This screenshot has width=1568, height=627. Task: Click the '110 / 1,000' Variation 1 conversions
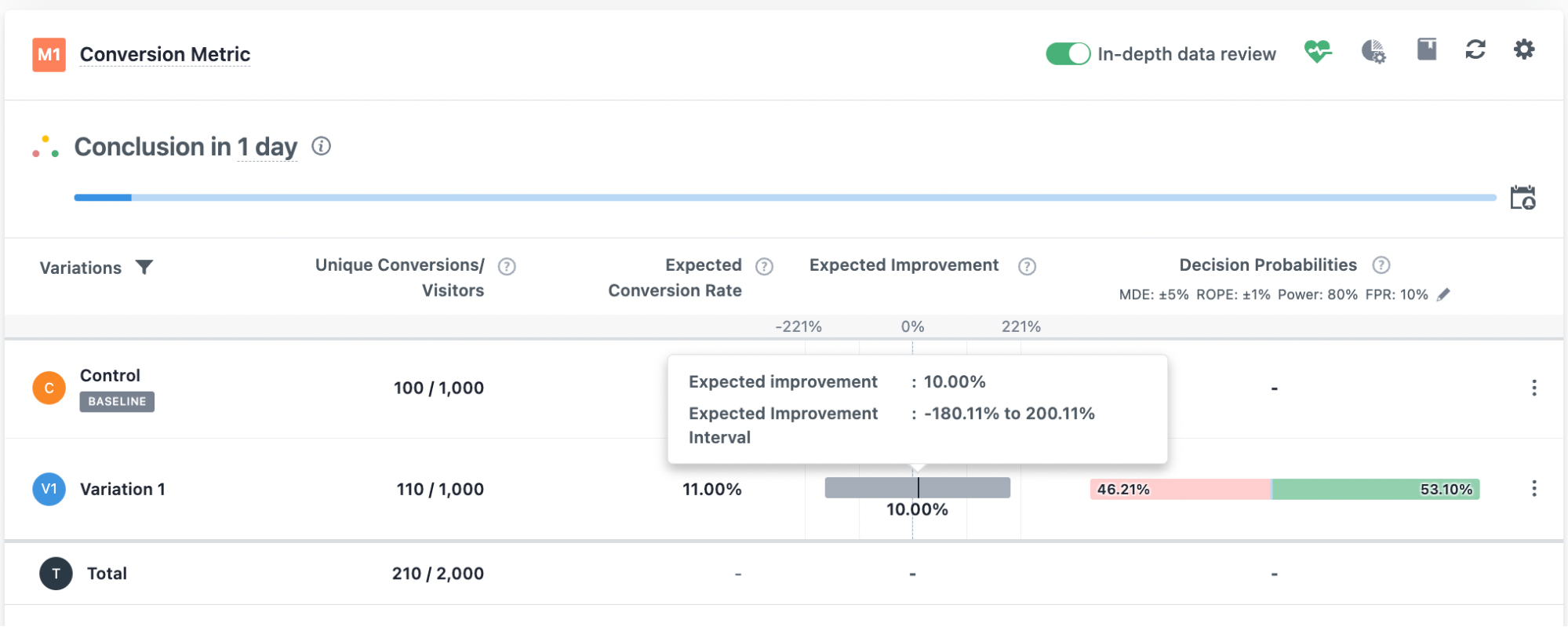440,489
